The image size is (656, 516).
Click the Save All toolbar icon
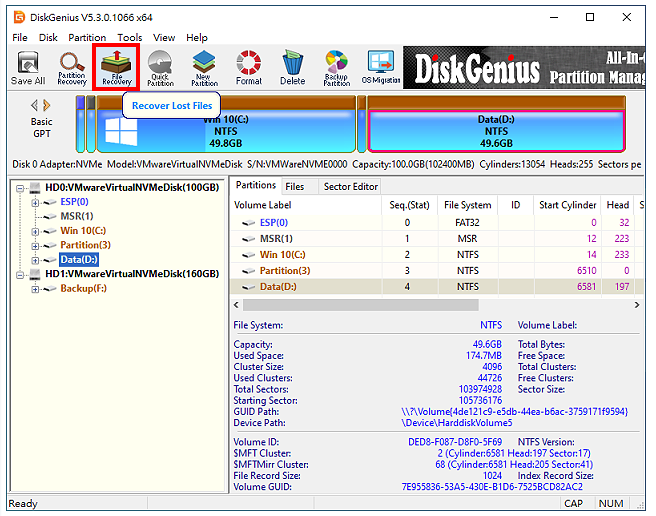(28, 68)
